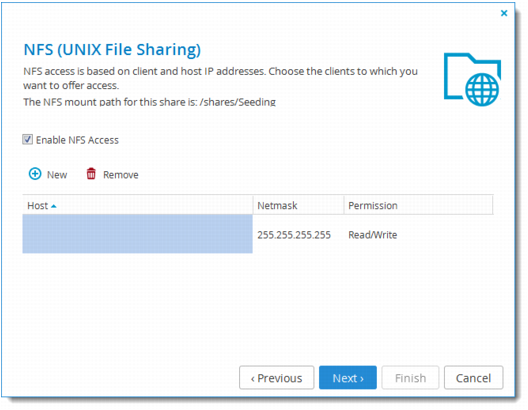
Task: Click the Host sort arrow indicator
Action: (x=54, y=206)
